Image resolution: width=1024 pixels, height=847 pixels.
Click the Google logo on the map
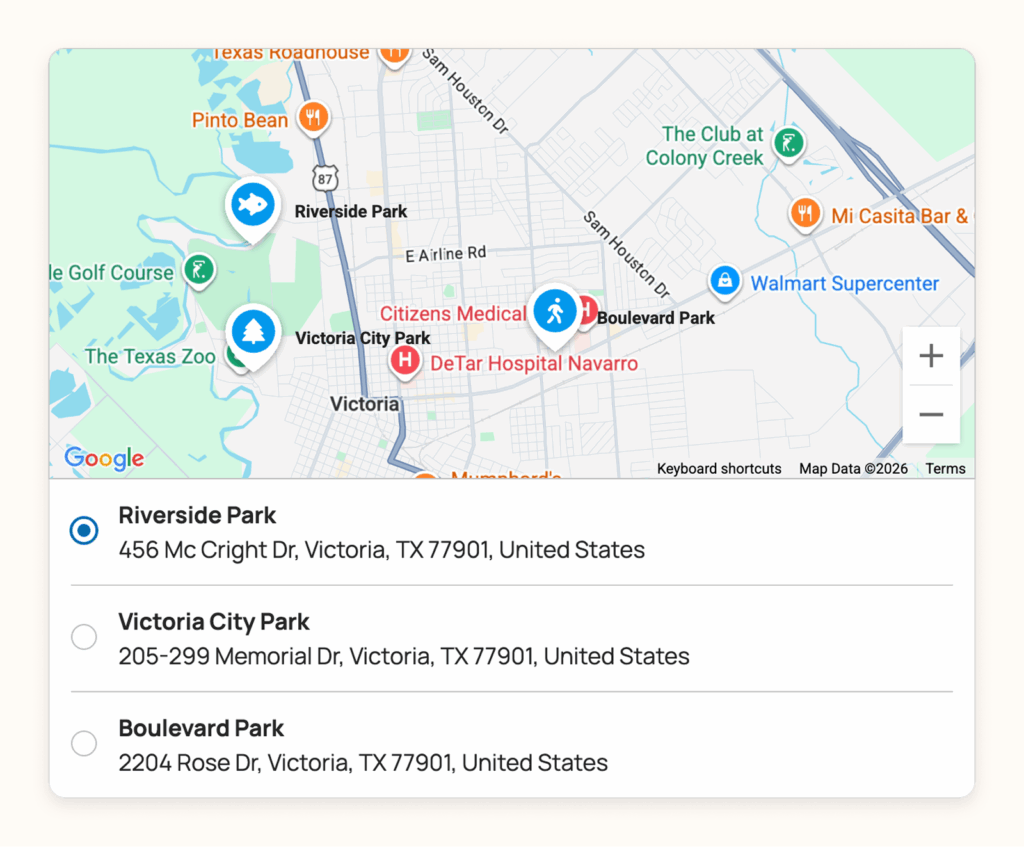click(104, 458)
